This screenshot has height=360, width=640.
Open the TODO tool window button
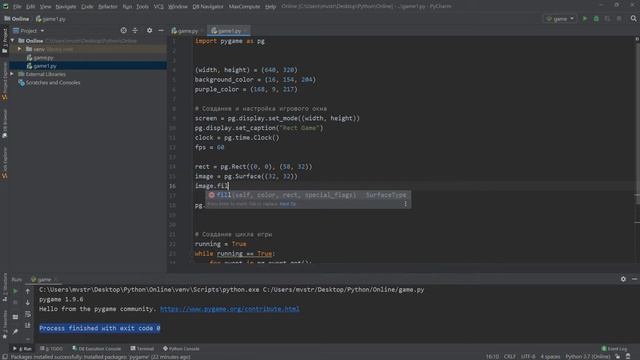(x=51, y=349)
